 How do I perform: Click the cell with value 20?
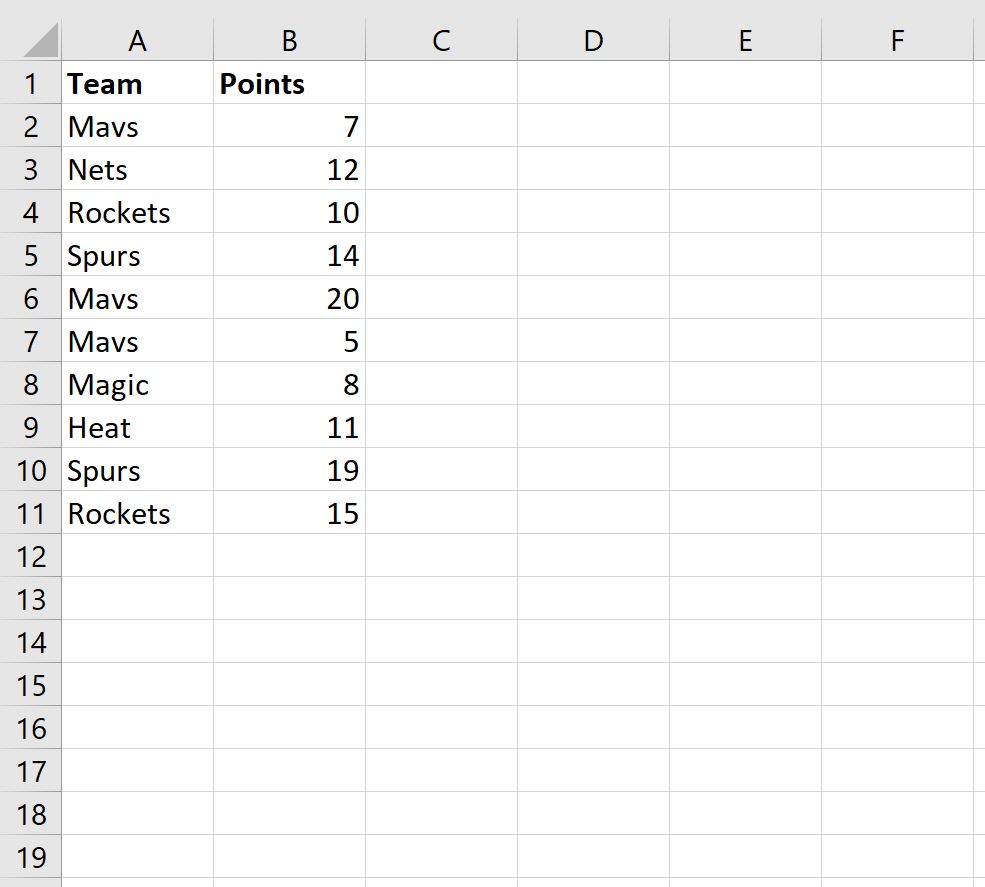pos(290,298)
